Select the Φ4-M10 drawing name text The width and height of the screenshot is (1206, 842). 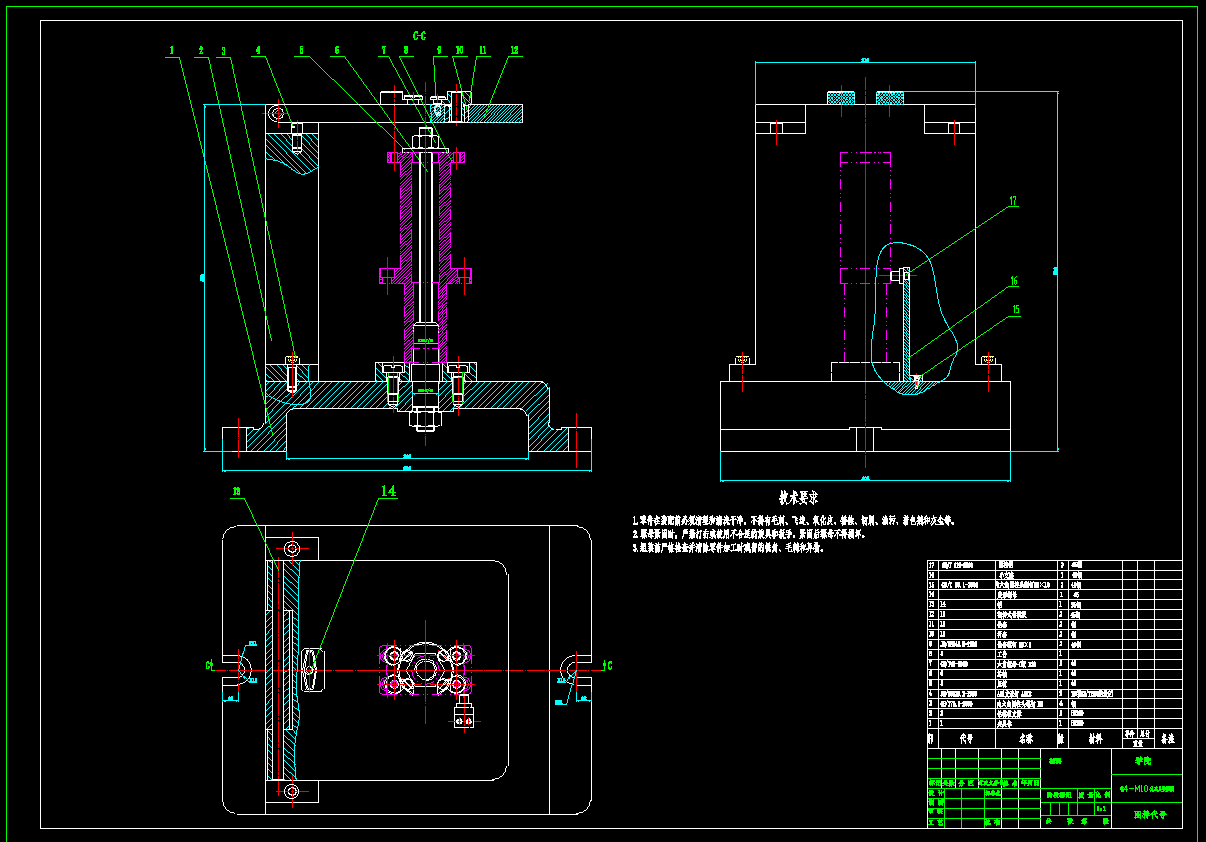(1146, 788)
